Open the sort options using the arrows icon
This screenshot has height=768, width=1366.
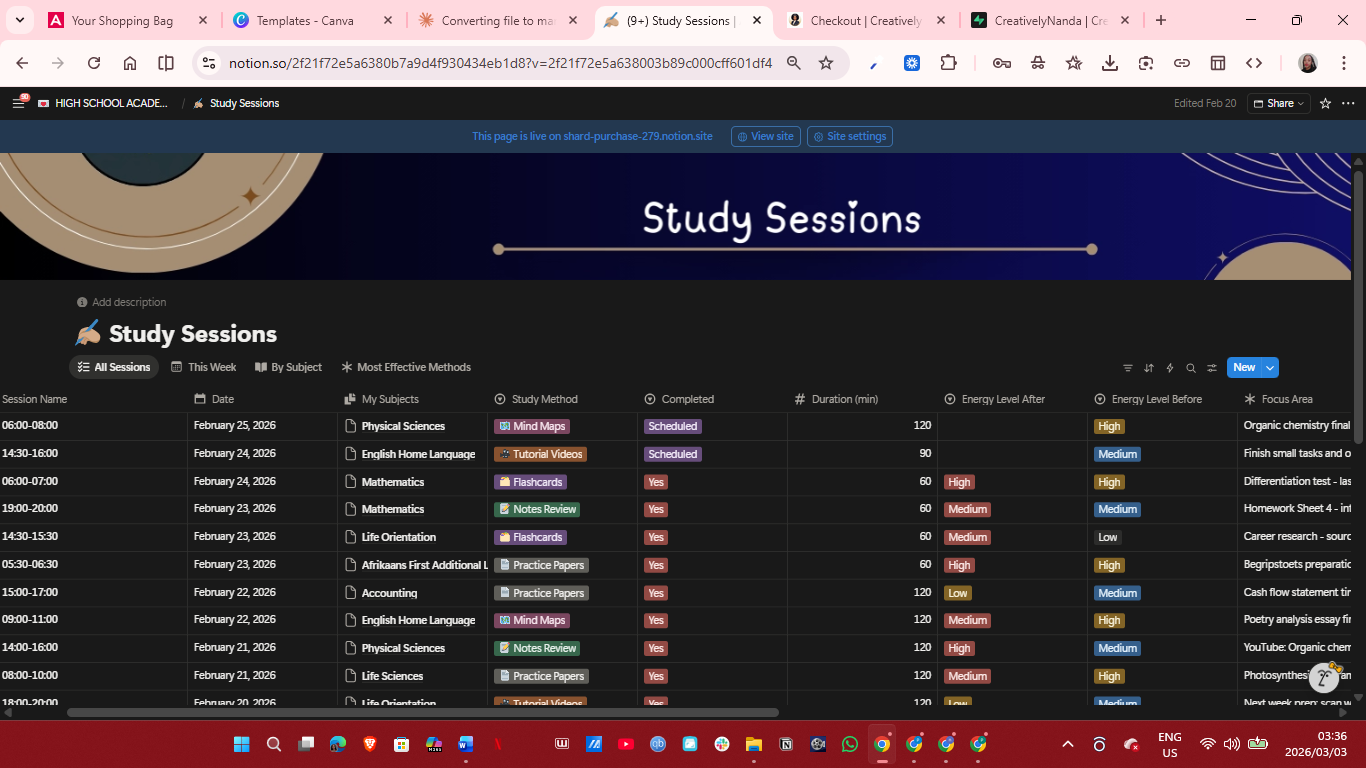coord(1149,367)
